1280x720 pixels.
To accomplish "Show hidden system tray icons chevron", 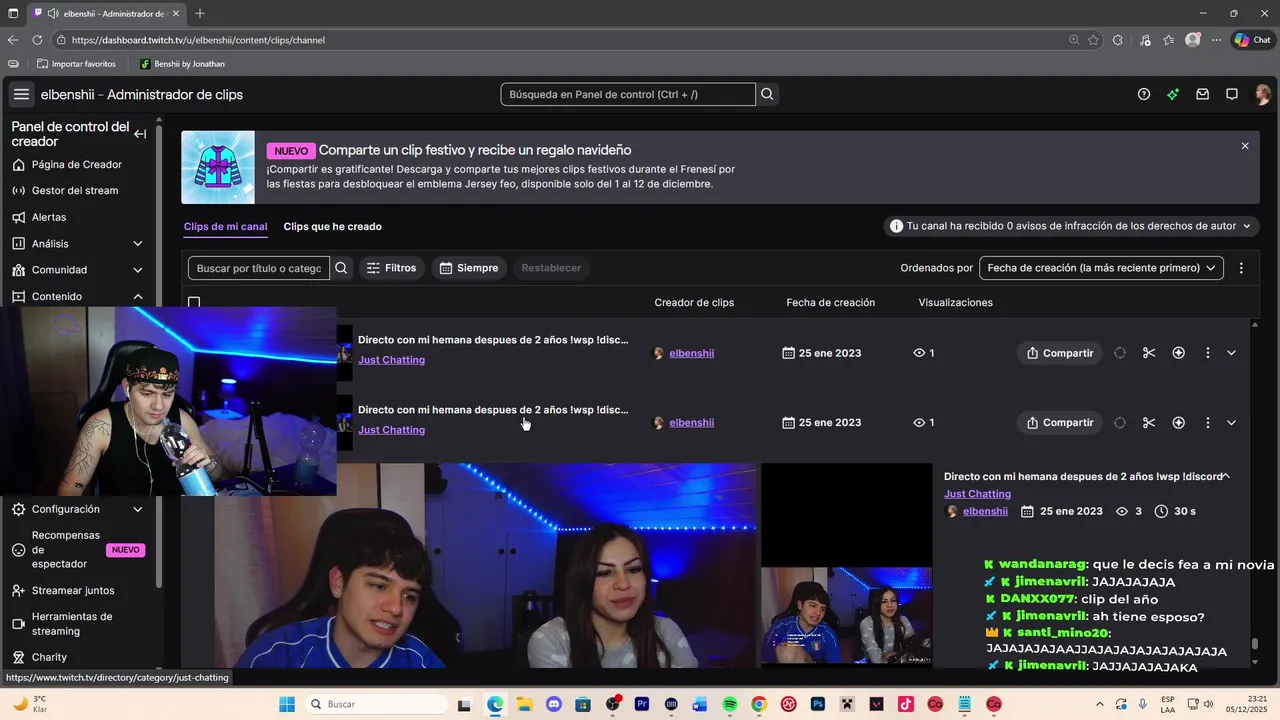I will (x=1100, y=704).
